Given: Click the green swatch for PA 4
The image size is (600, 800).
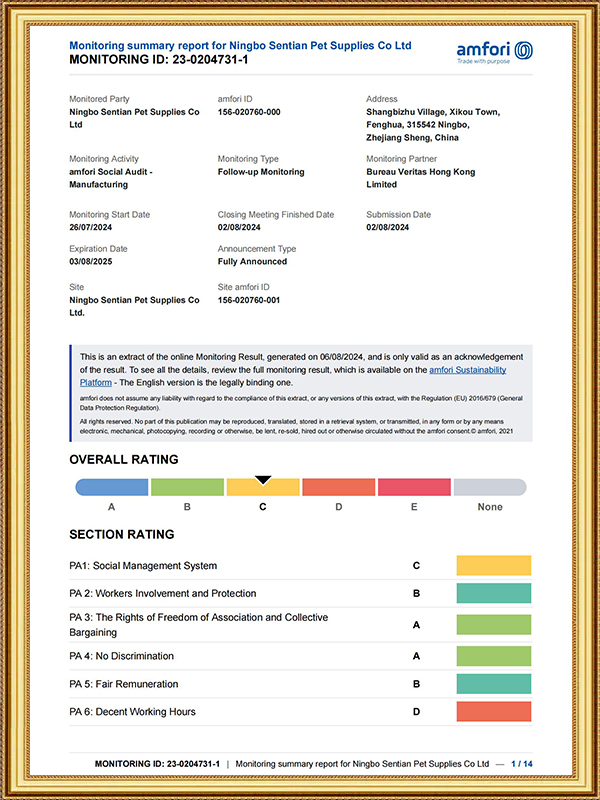Looking at the screenshot, I should [494, 656].
